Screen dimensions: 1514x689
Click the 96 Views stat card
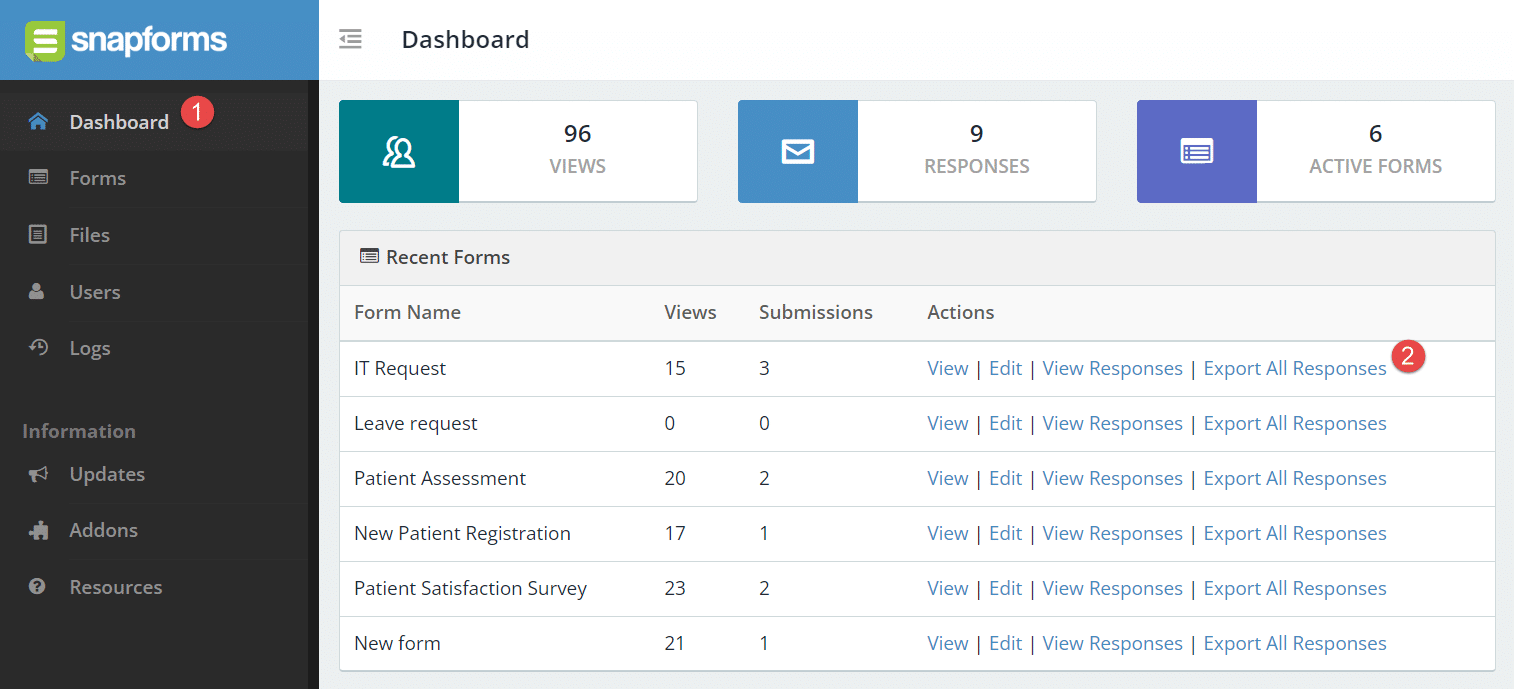pos(518,151)
